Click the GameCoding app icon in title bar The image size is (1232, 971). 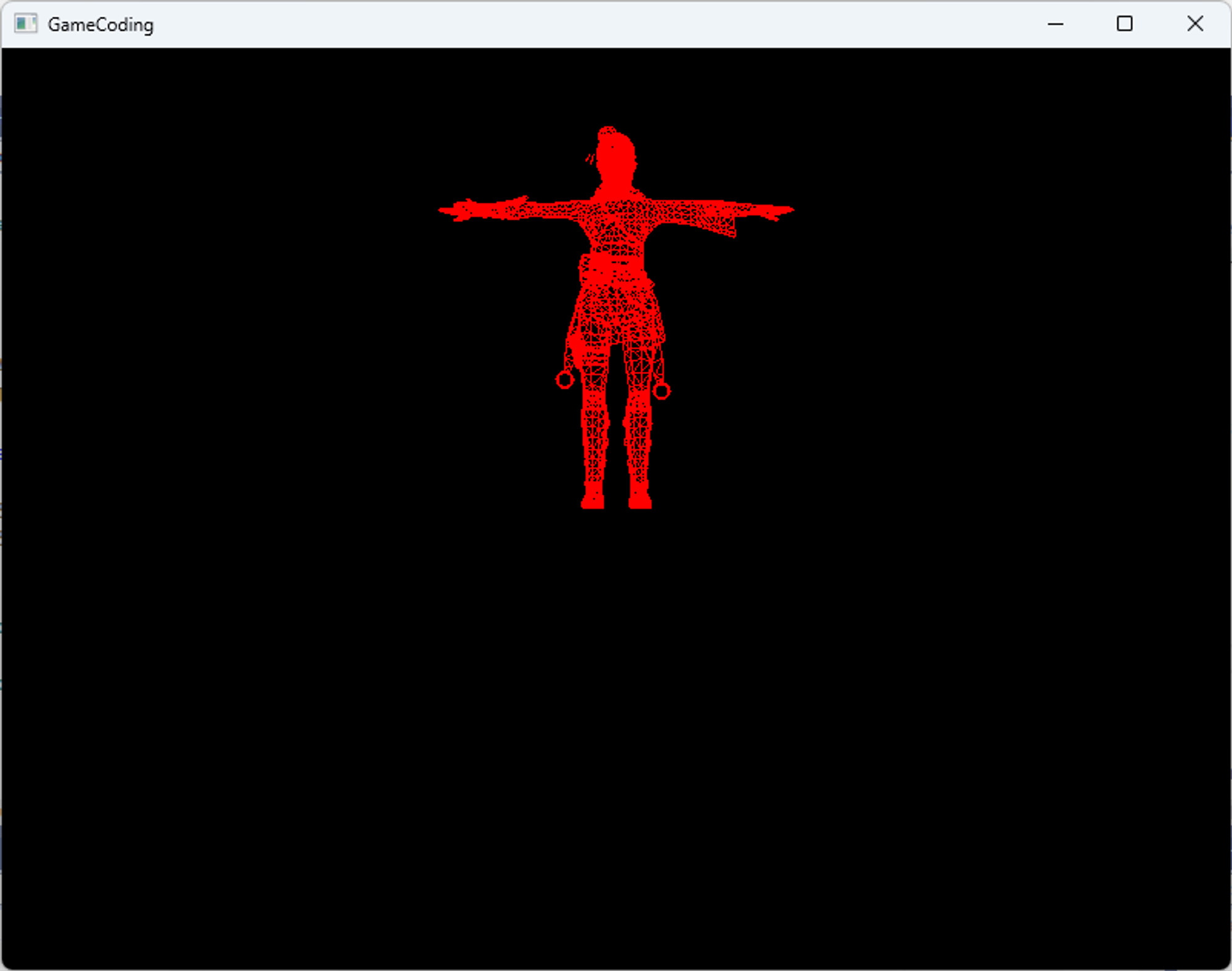[25, 24]
